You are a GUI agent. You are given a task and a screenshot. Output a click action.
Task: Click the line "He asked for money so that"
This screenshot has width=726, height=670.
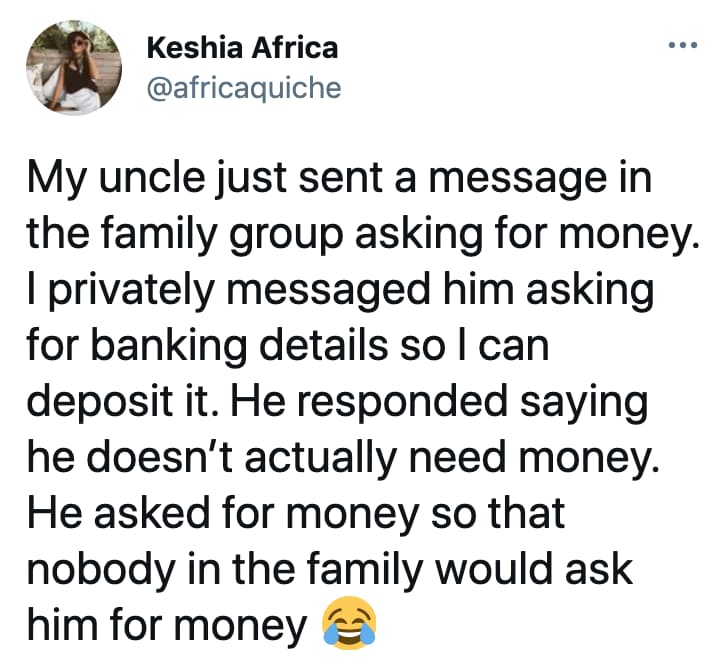click(x=296, y=512)
